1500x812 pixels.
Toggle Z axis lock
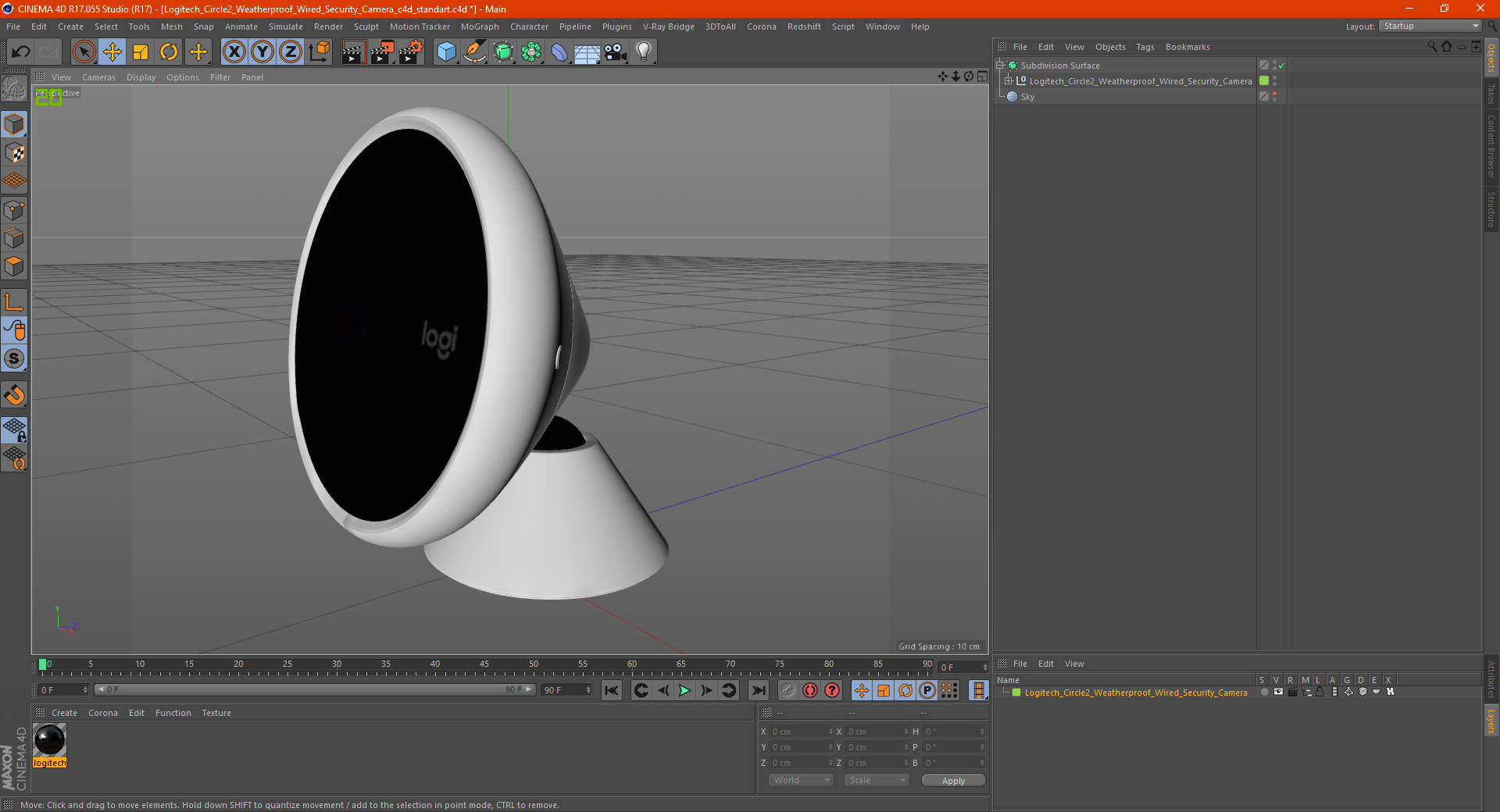(x=291, y=52)
